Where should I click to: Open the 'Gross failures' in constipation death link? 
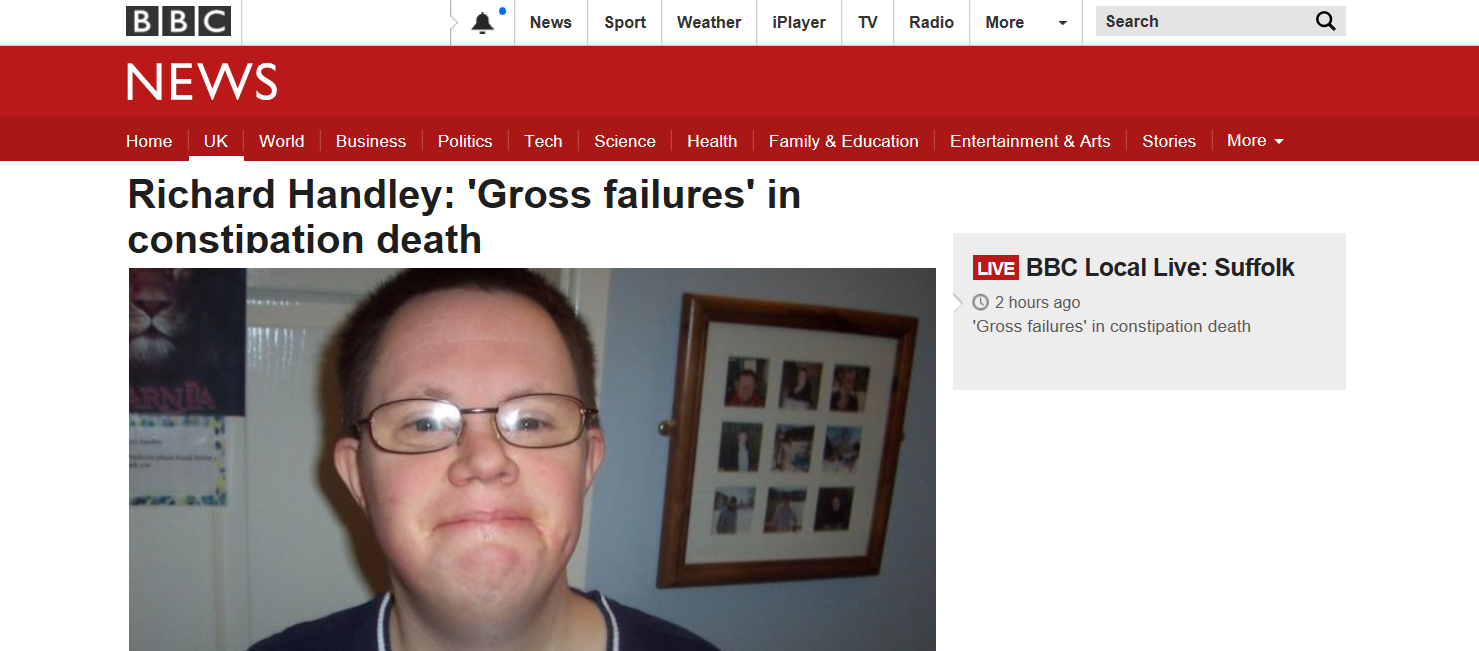pos(1111,326)
